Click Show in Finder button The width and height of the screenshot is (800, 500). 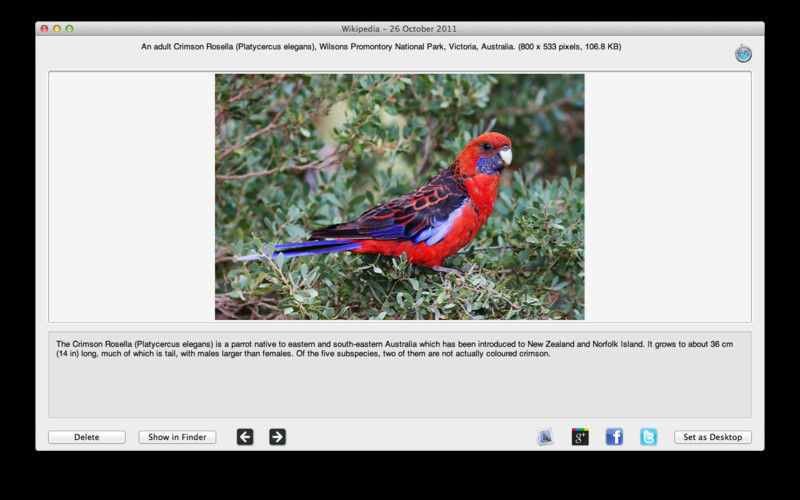click(177, 437)
